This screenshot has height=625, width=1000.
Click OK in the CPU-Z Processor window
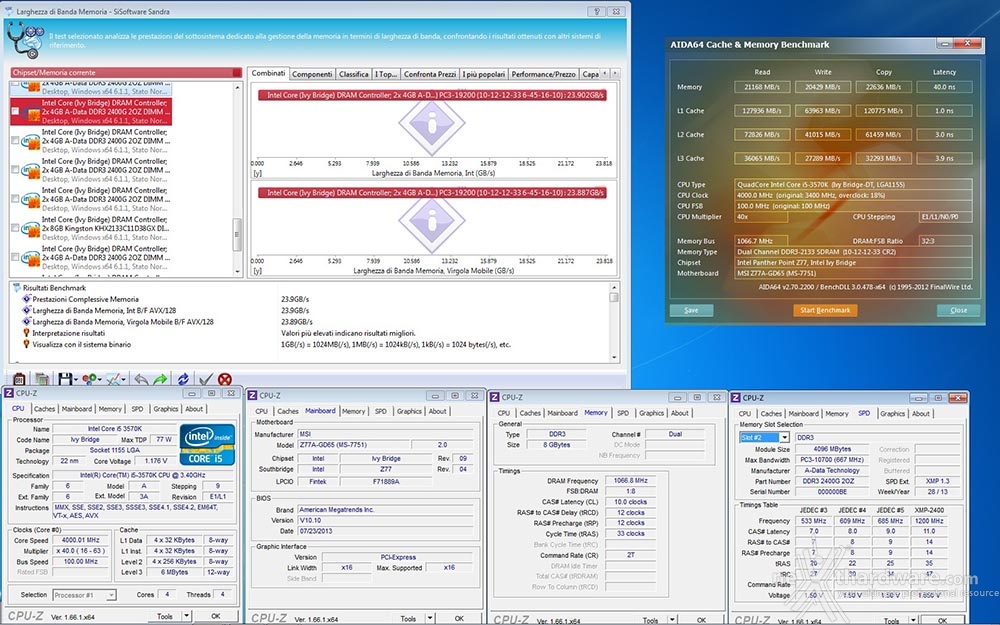pyautogui.click(x=216, y=616)
